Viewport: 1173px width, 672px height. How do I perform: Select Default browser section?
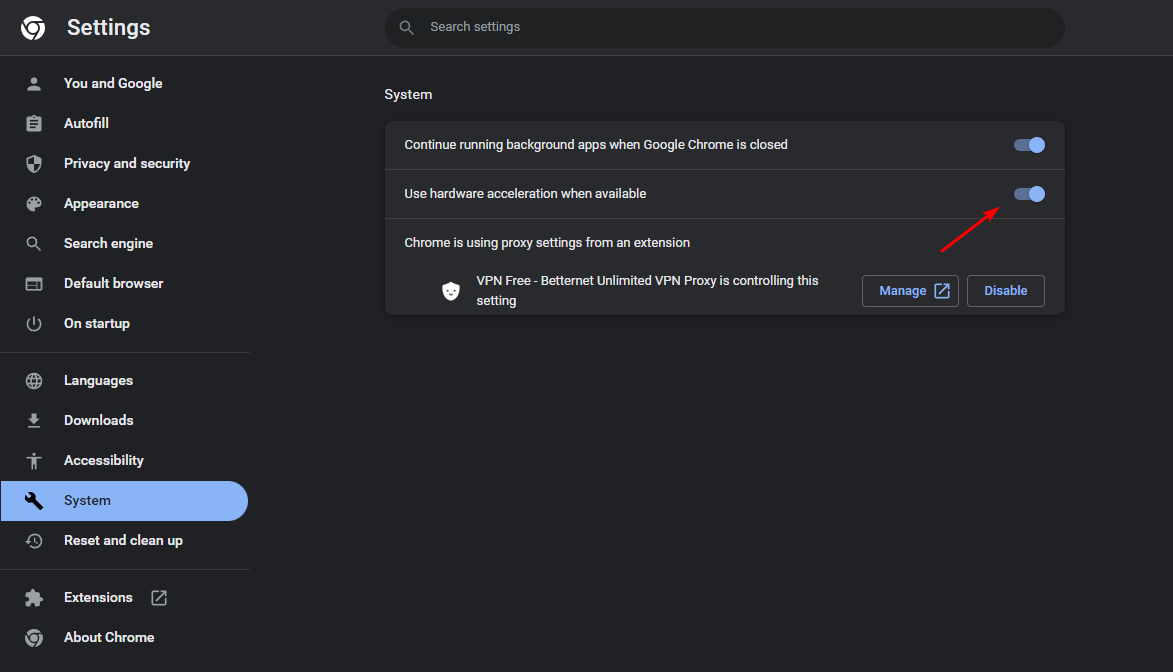point(124,284)
